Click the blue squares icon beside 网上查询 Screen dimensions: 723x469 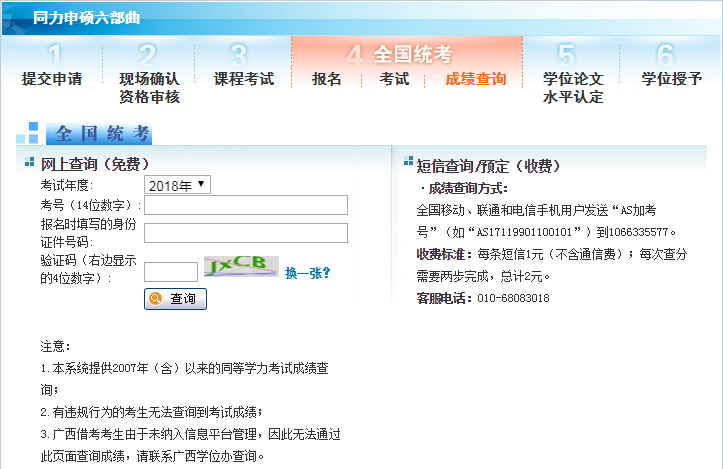coord(30,162)
